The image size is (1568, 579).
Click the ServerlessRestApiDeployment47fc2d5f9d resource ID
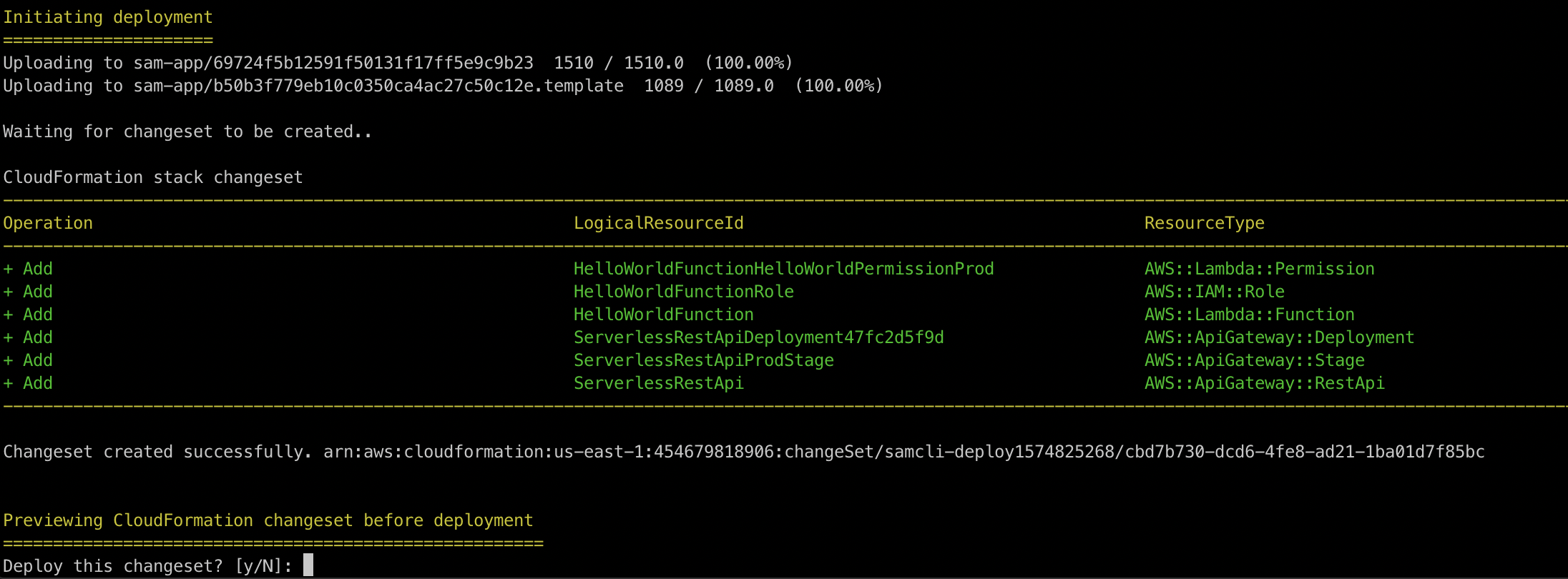pyautogui.click(x=758, y=337)
